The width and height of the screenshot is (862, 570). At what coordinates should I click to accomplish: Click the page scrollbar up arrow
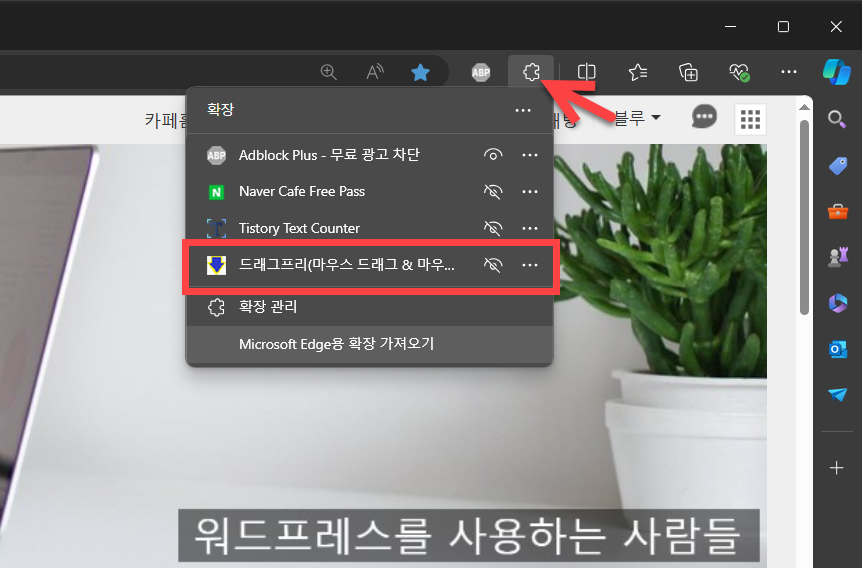pyautogui.click(x=804, y=107)
